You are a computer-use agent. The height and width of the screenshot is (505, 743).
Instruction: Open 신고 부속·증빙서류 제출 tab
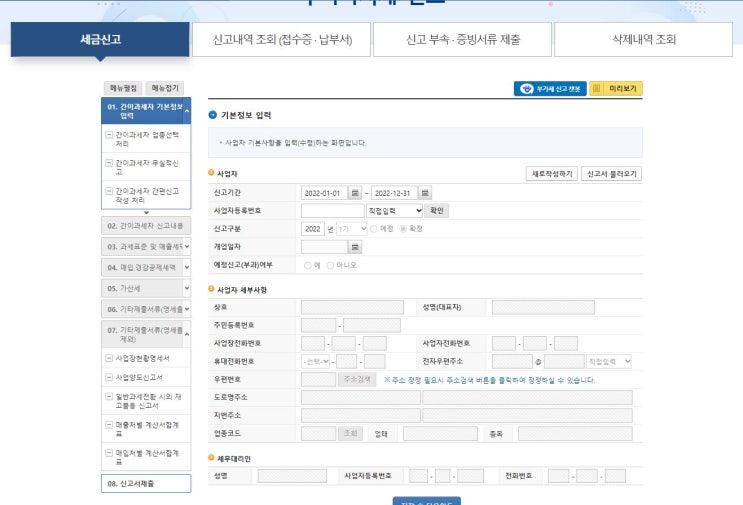(462, 39)
